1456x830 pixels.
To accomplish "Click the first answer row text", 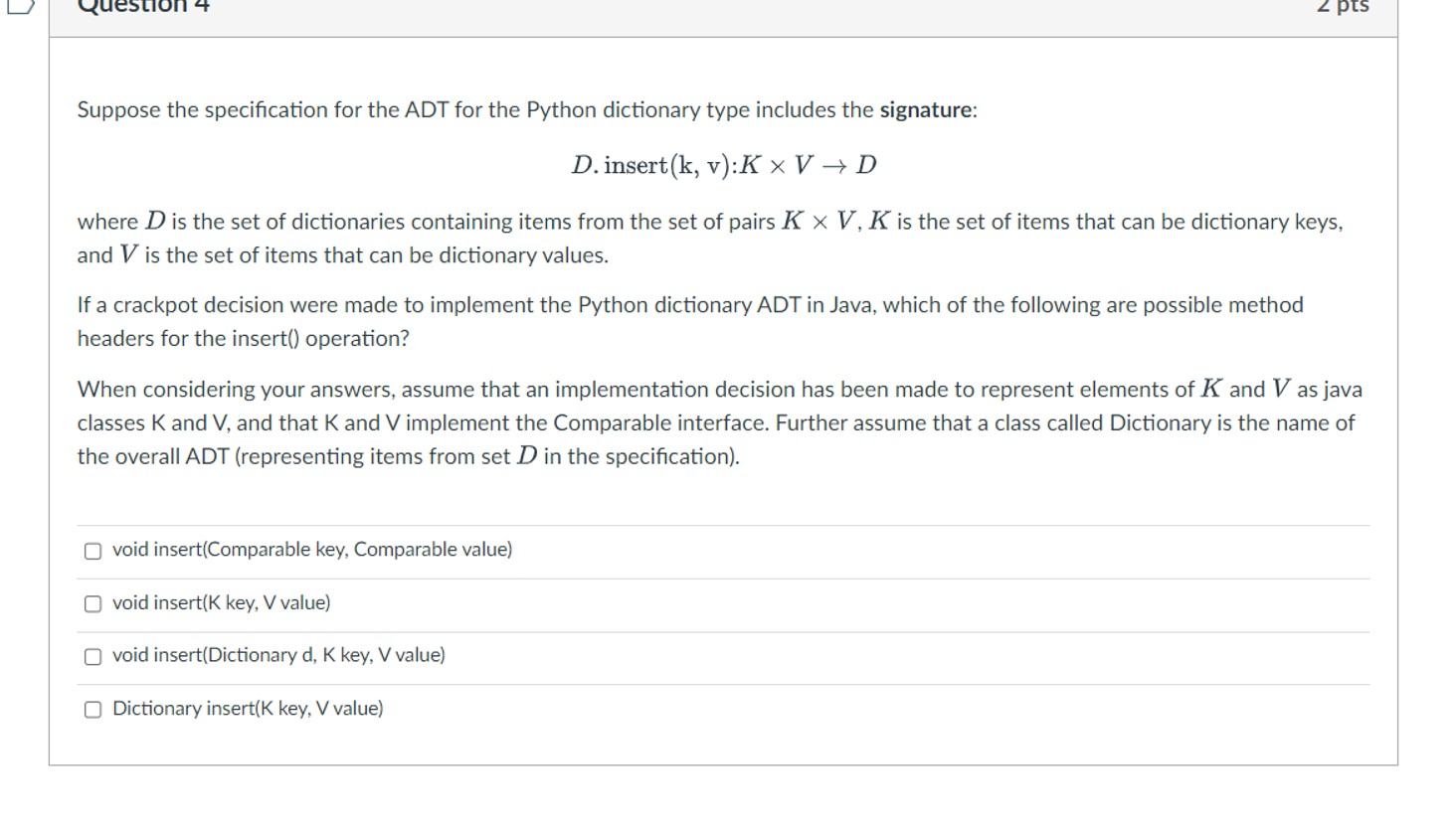I will [312, 548].
